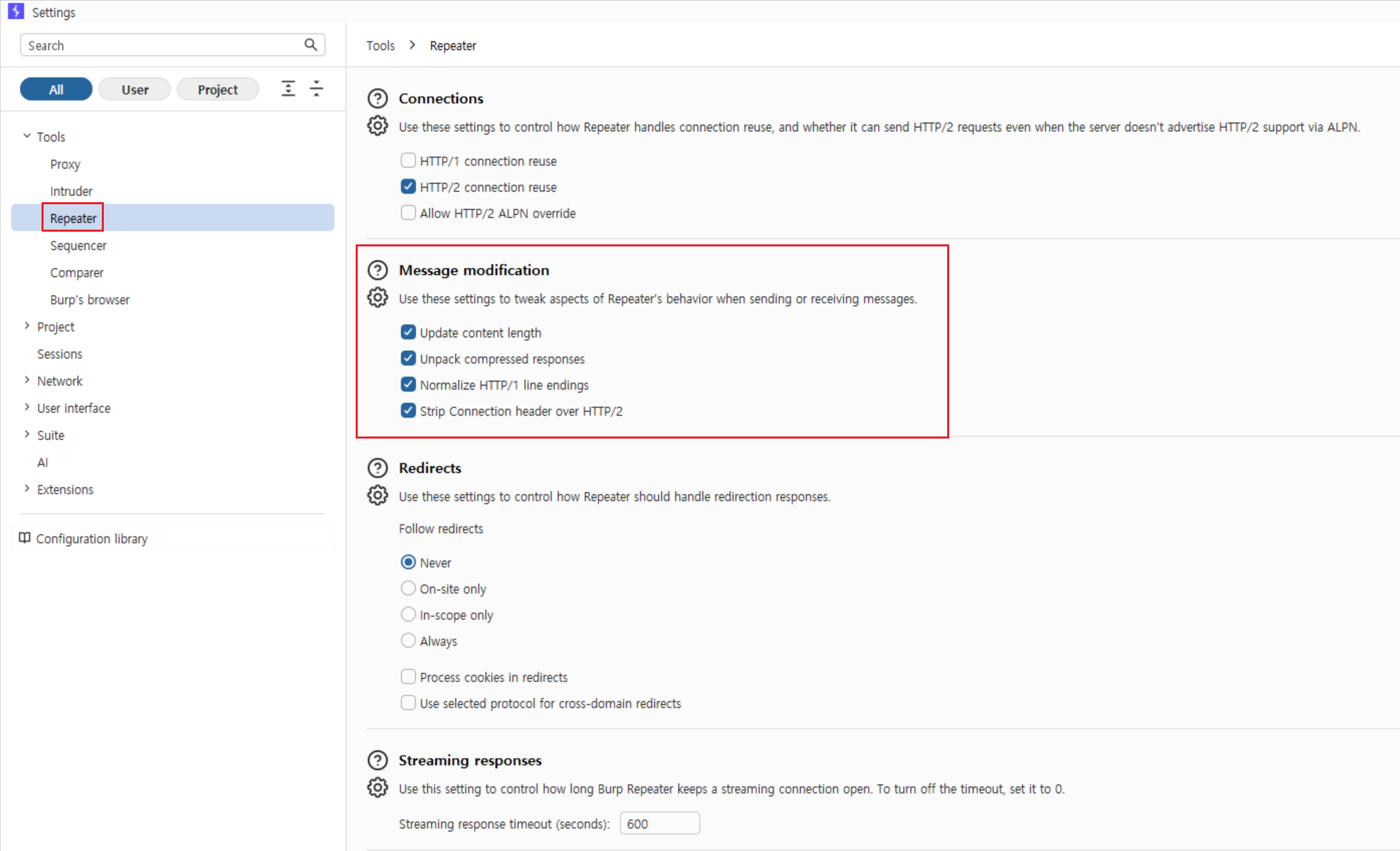Select the On-site only redirect option
This screenshot has width=1400, height=851.
click(x=408, y=588)
